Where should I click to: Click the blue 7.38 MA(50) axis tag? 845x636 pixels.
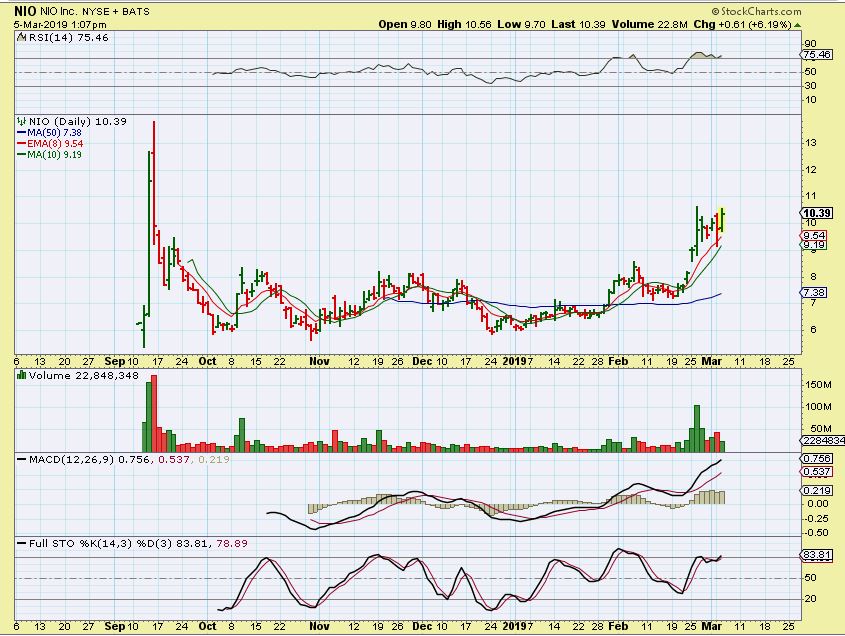click(x=815, y=292)
